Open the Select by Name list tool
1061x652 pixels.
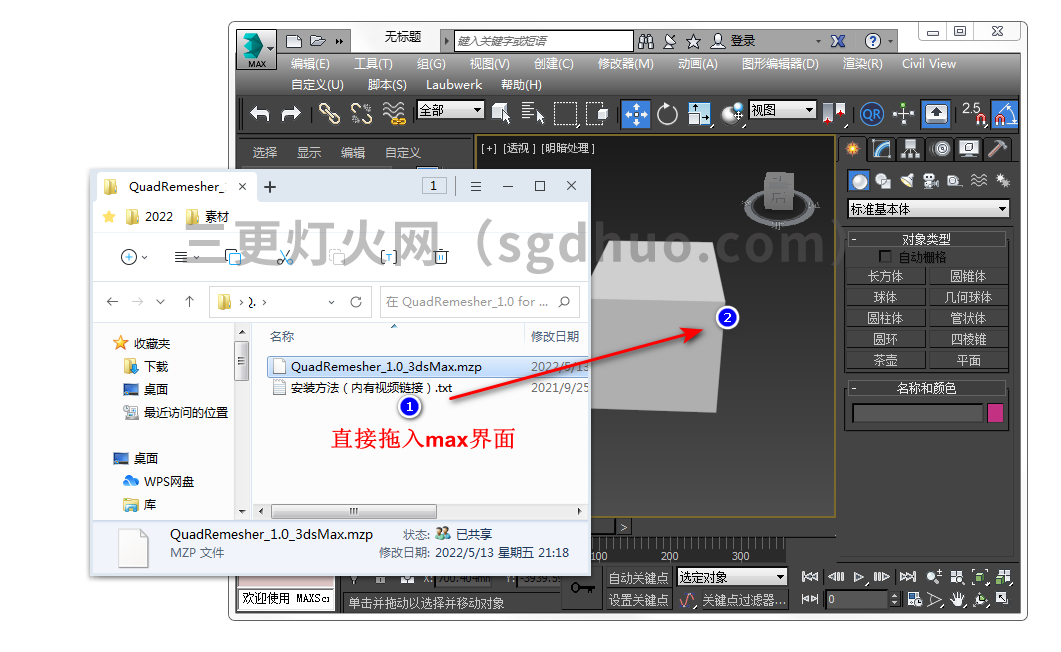[x=533, y=114]
